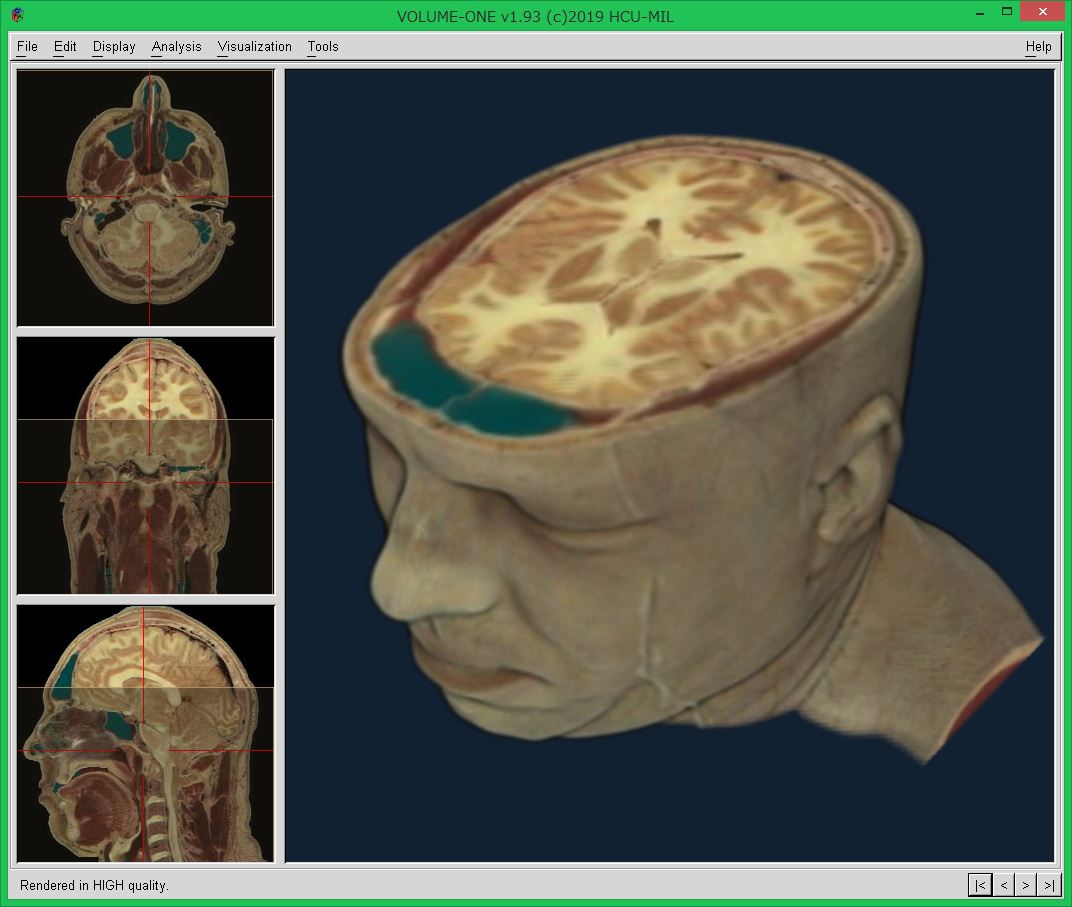Click the VOLUME-ONE app icon in title bar
Image resolution: width=1072 pixels, height=907 pixels.
(x=18, y=14)
